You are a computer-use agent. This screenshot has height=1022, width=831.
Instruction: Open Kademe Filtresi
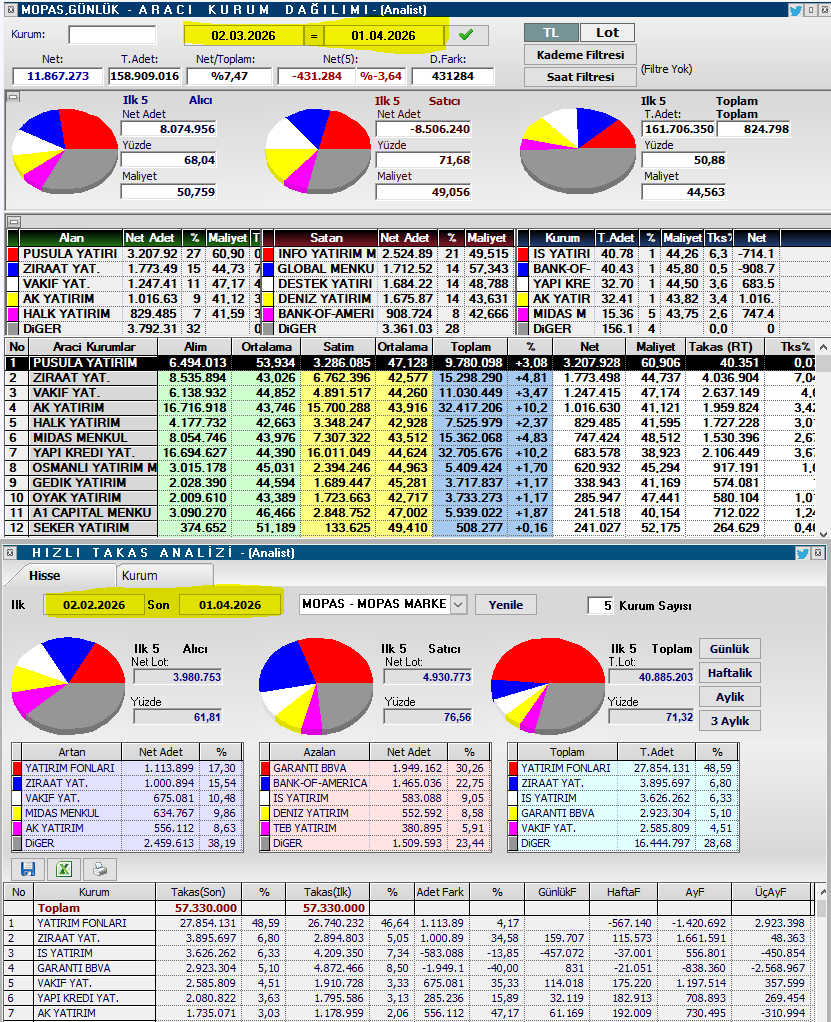pos(580,55)
